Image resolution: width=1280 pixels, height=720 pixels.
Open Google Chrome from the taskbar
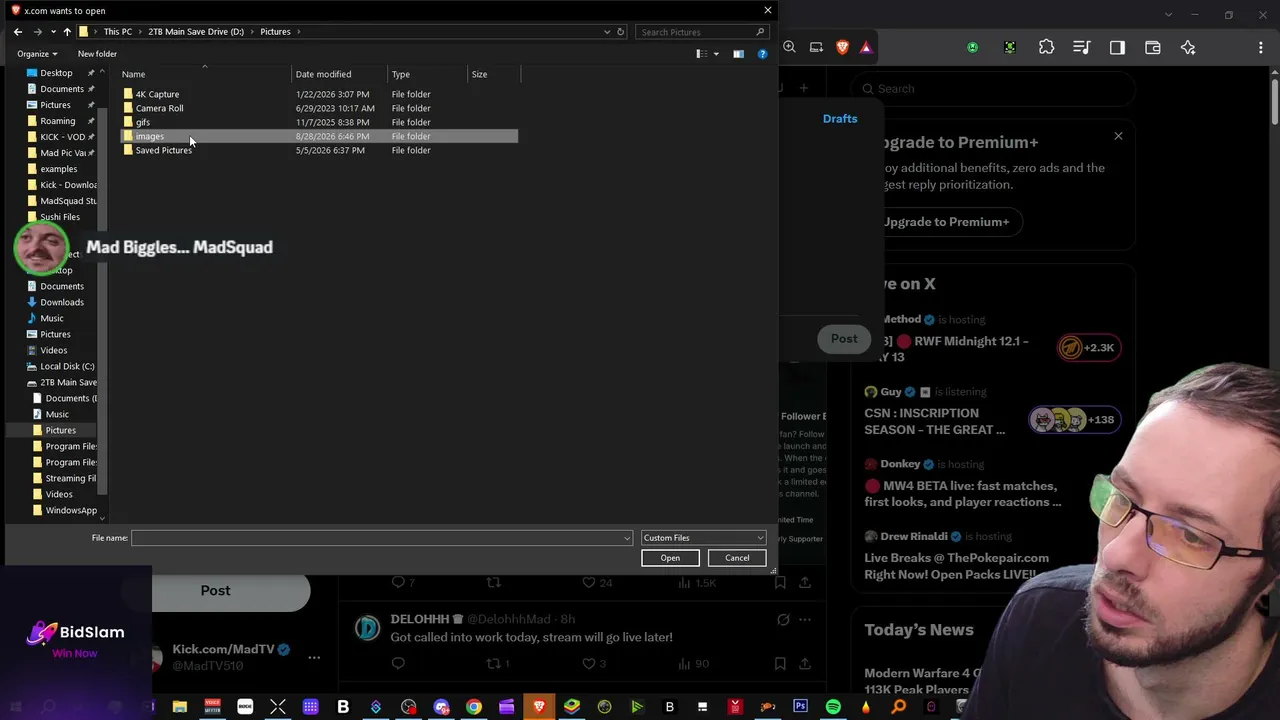point(474,707)
